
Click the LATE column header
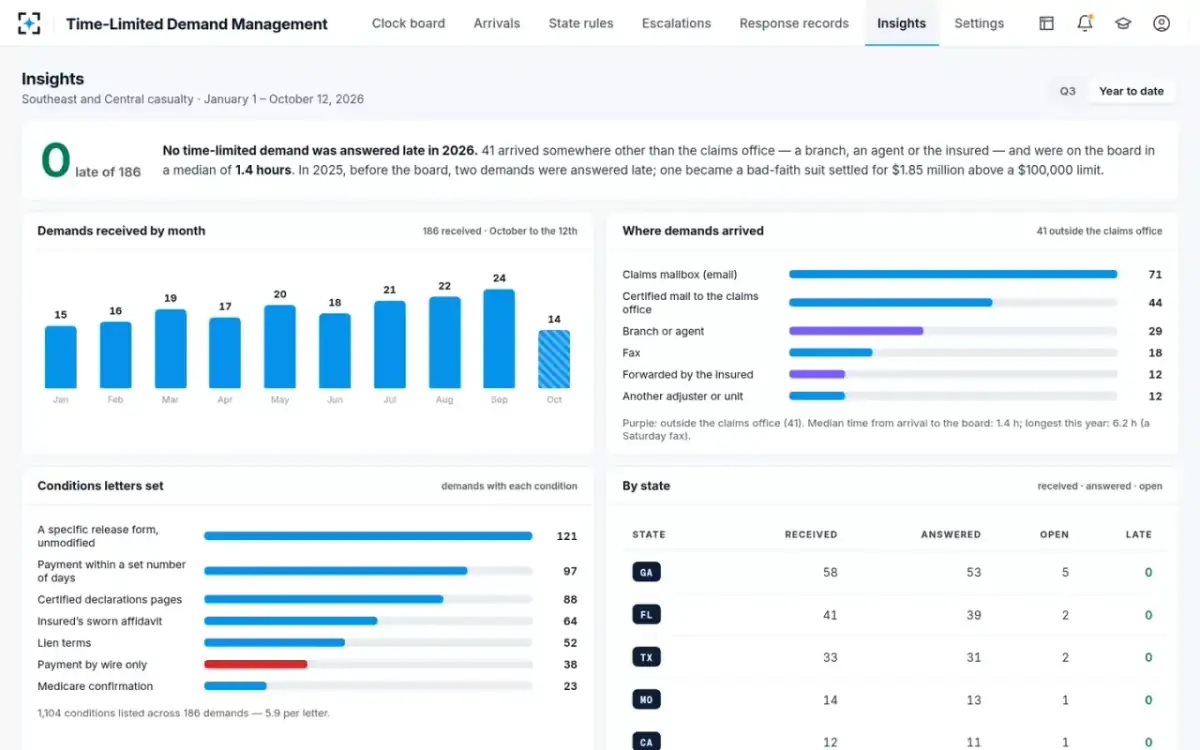coord(1139,535)
